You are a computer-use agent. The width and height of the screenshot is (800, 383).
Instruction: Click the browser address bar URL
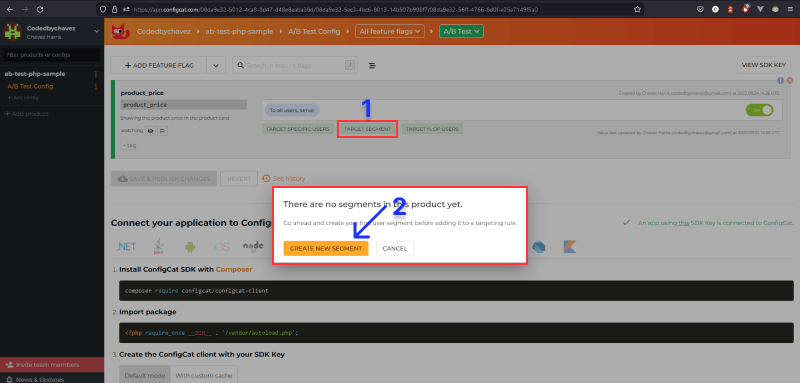(x=336, y=9)
